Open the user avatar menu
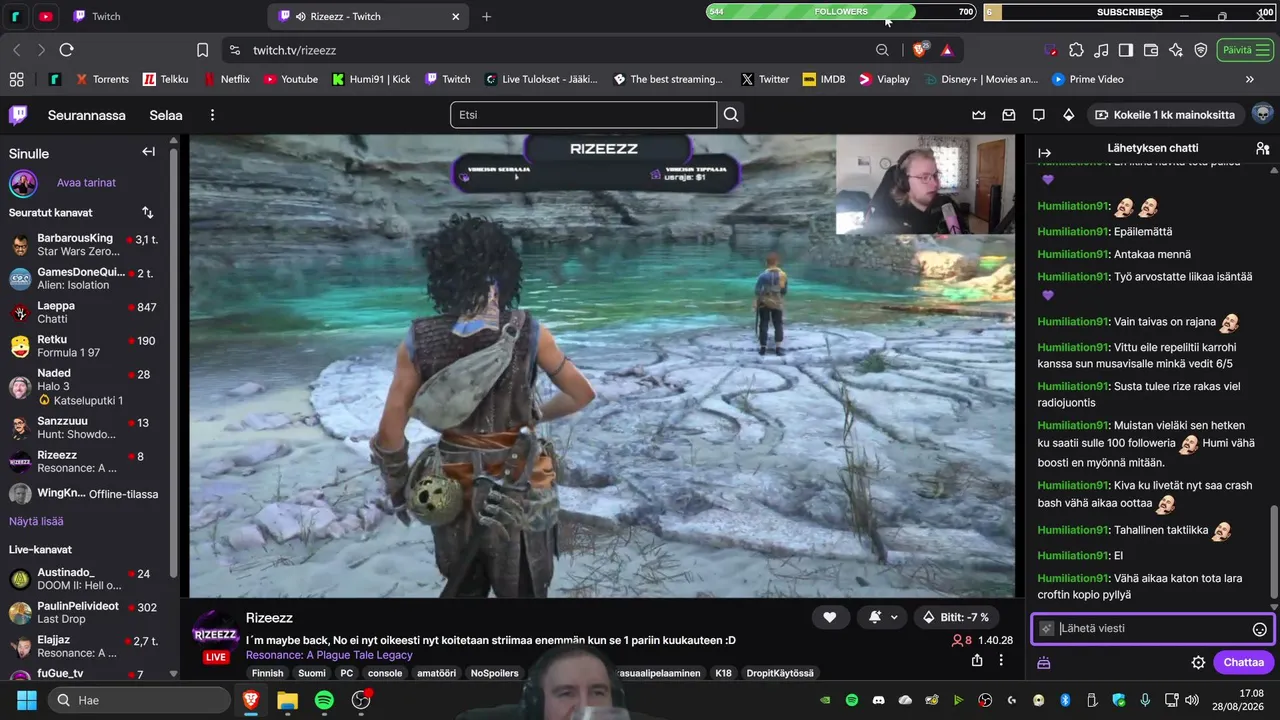1280x720 pixels. 1262,114
